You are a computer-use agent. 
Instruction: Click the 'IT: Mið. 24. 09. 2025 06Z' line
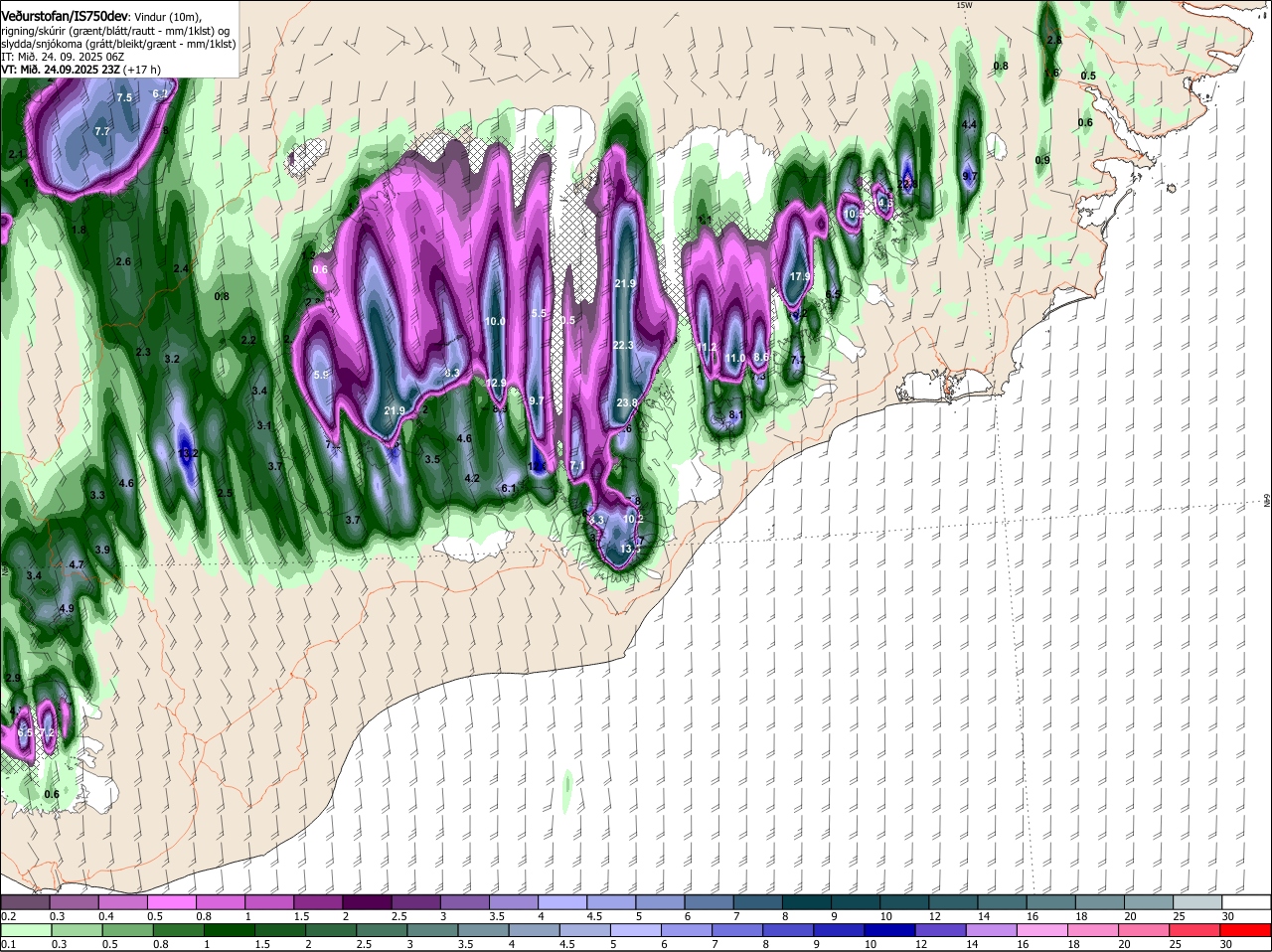point(63,57)
